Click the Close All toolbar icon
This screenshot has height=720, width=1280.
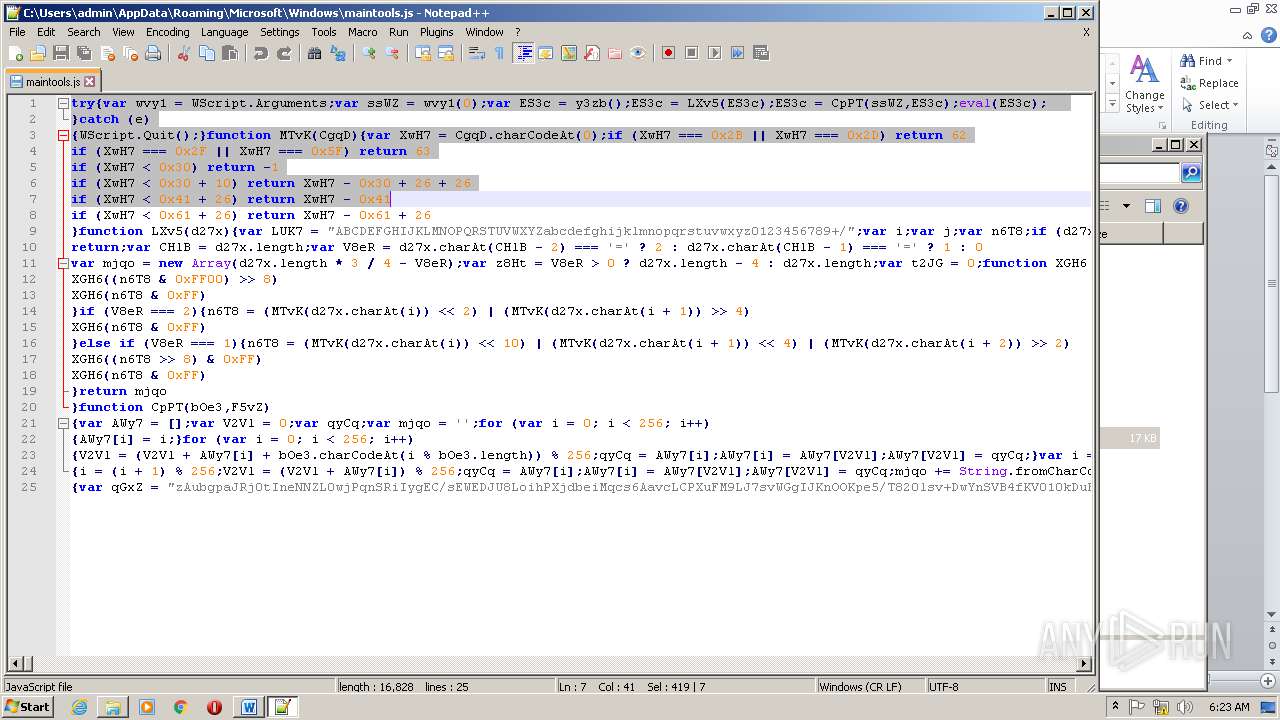pos(130,53)
